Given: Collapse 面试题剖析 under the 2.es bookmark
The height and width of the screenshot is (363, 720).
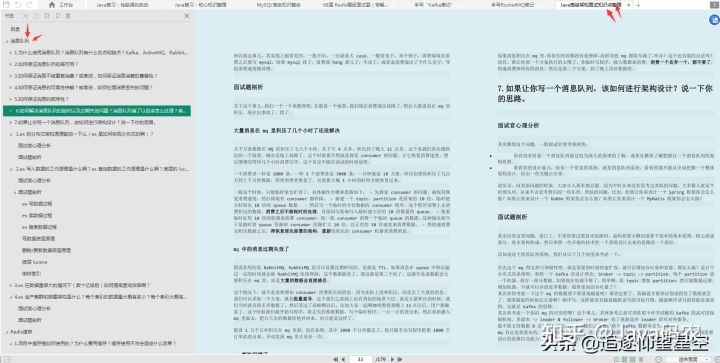Looking at the screenshot, I should point(15,192).
